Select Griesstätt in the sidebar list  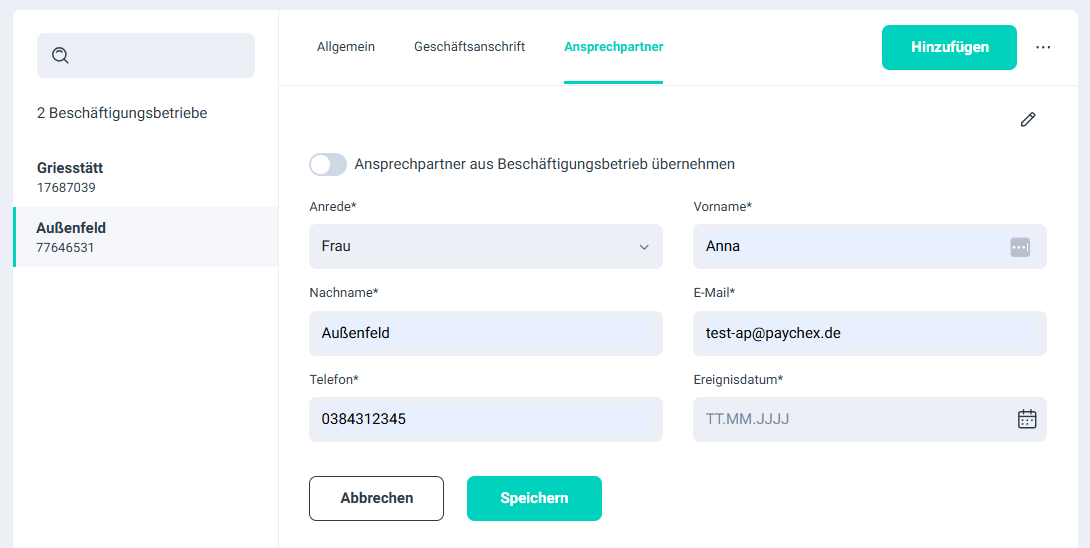[145, 177]
